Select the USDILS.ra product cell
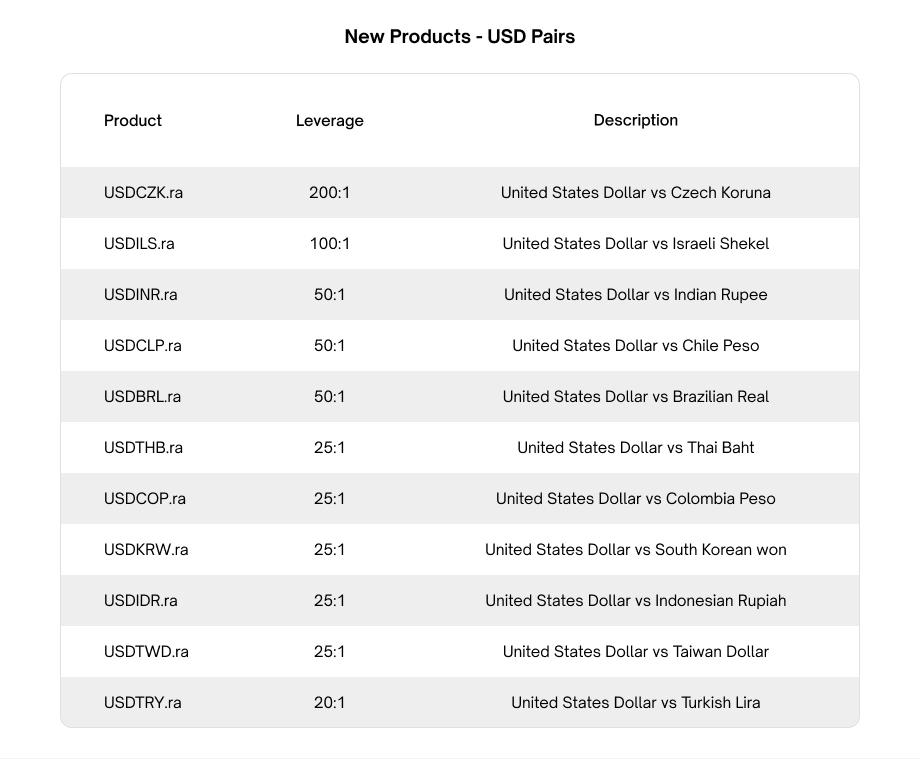This screenshot has height=759, width=920. [139, 244]
